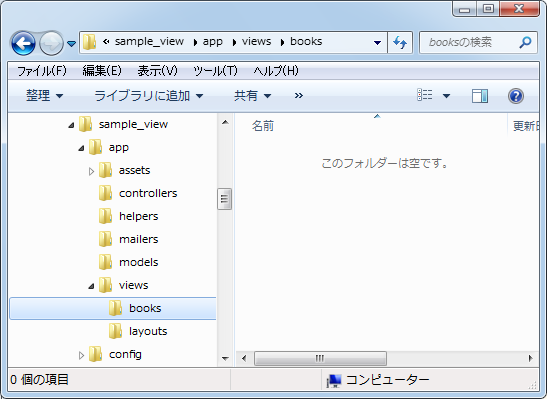Open recent pages dropdown beside navigation arrows
The height and width of the screenshot is (399, 547).
[71, 44]
